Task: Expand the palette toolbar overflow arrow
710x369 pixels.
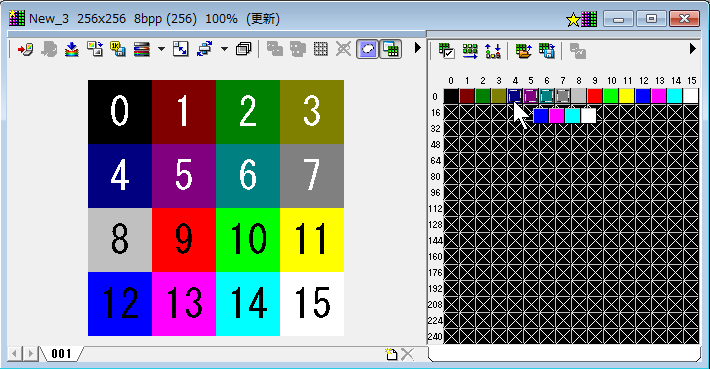Action: 692,48
